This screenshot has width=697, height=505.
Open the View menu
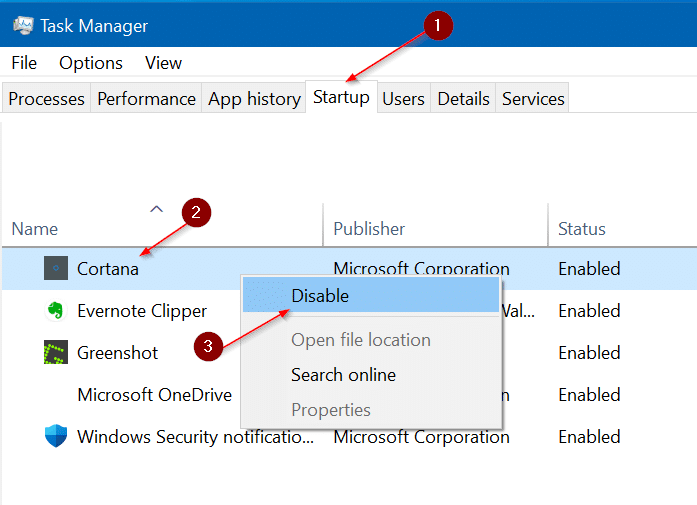coord(163,63)
